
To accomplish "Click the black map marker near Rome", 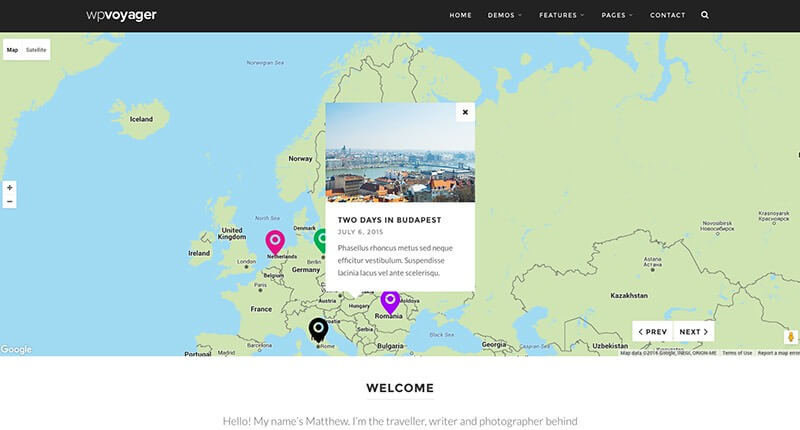I will (x=318, y=328).
